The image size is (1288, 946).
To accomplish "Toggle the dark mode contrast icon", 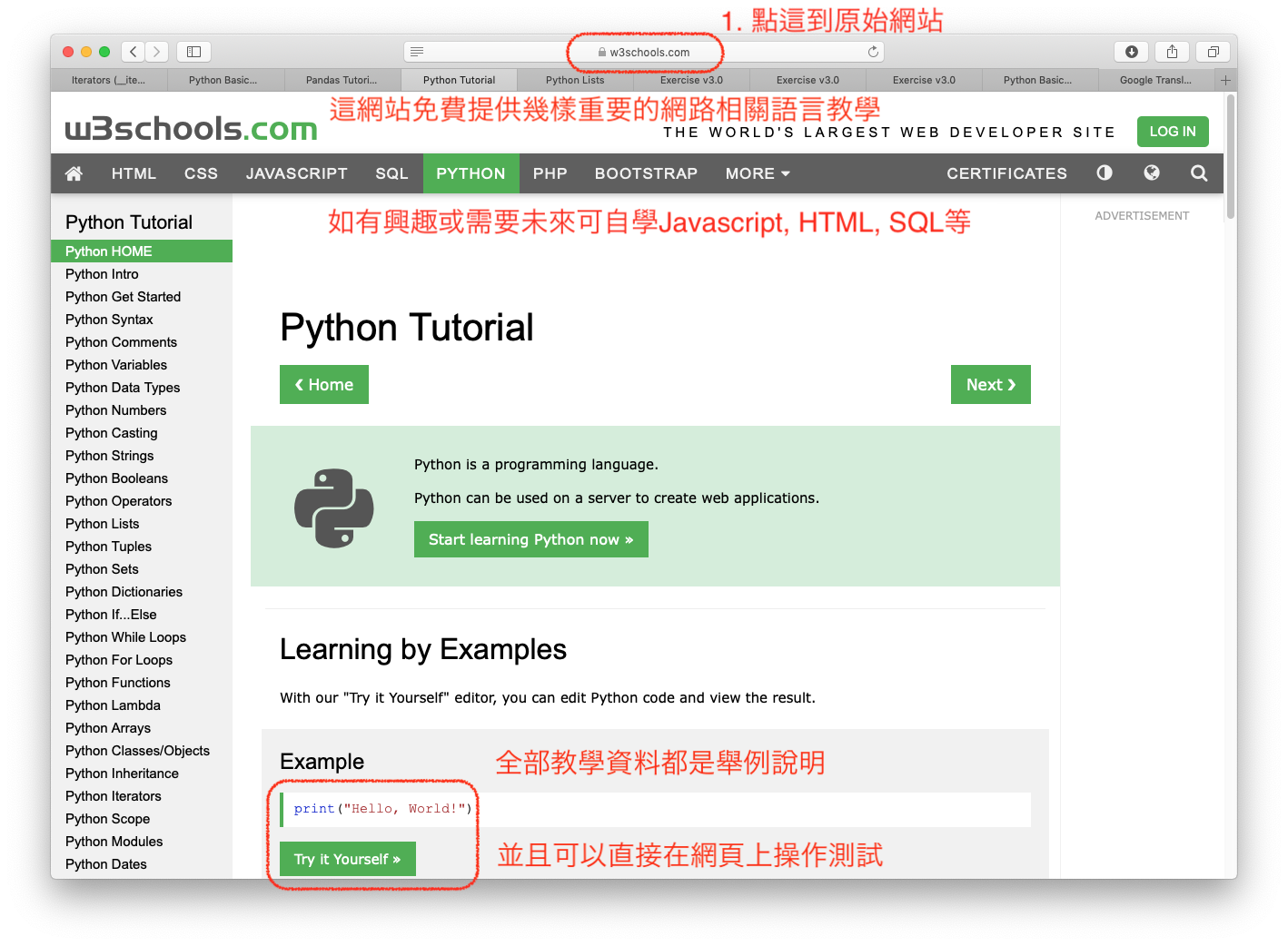I will click(x=1105, y=173).
